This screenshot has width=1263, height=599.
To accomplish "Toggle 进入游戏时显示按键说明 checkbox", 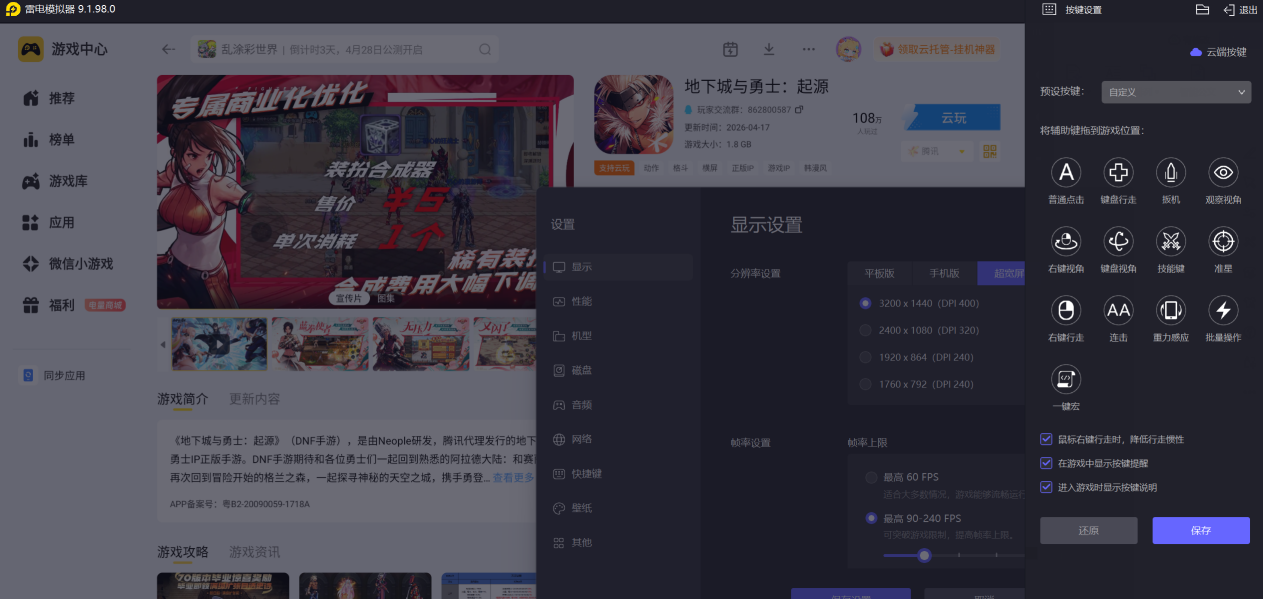I will pos(1046,487).
